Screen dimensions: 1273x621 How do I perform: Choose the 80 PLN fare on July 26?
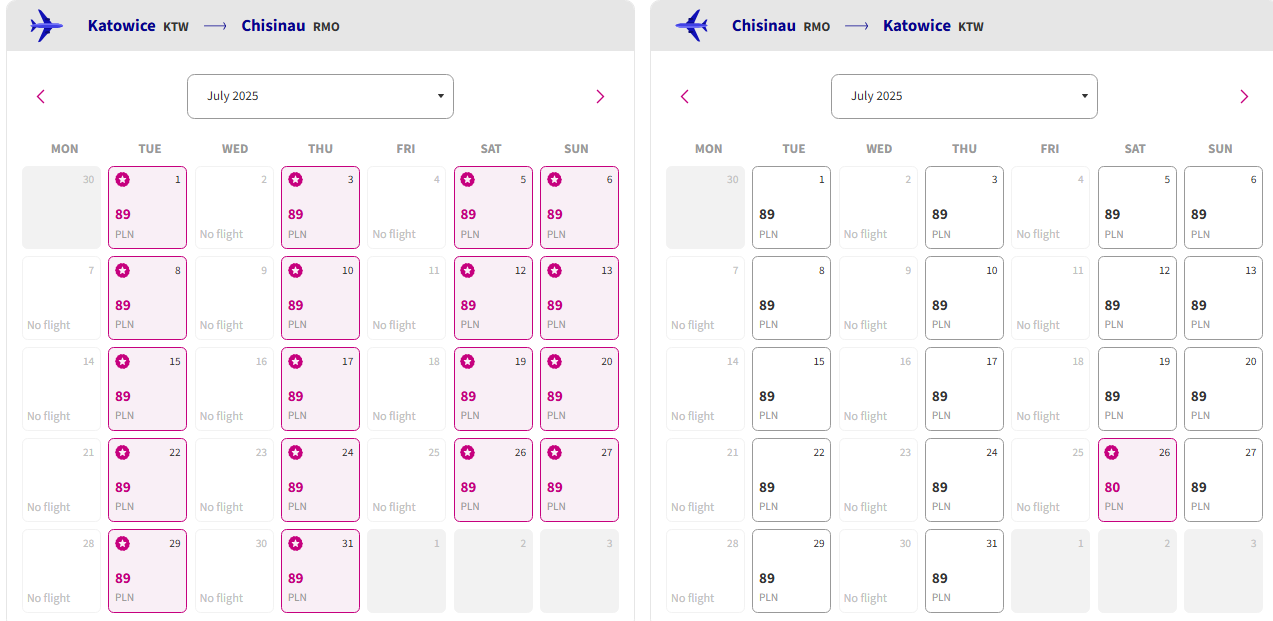pos(1137,480)
